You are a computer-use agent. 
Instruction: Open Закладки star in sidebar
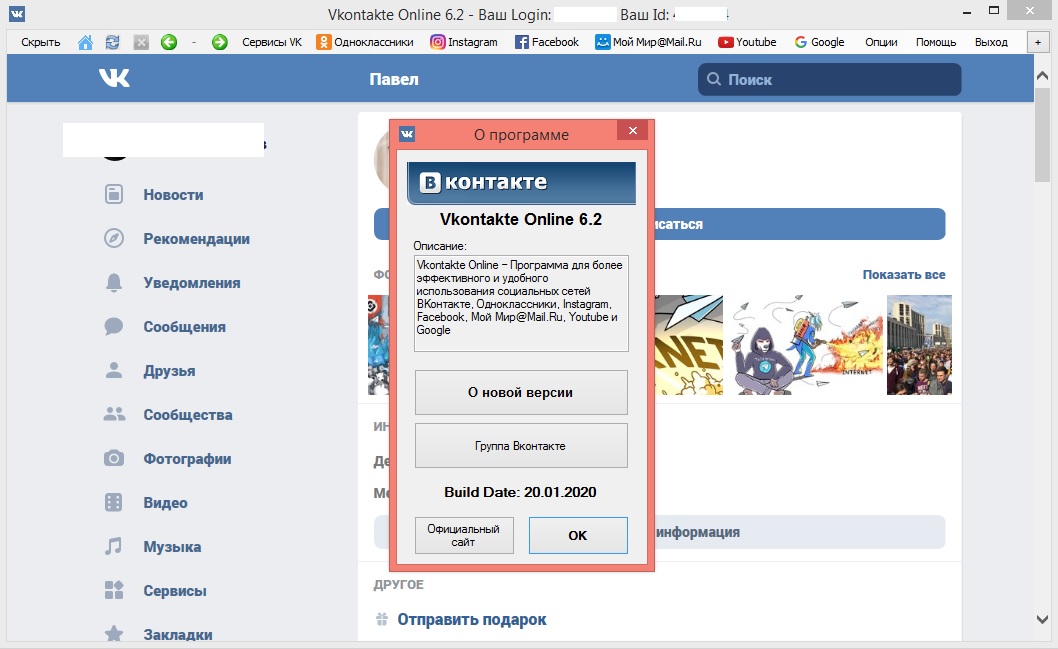click(114, 634)
